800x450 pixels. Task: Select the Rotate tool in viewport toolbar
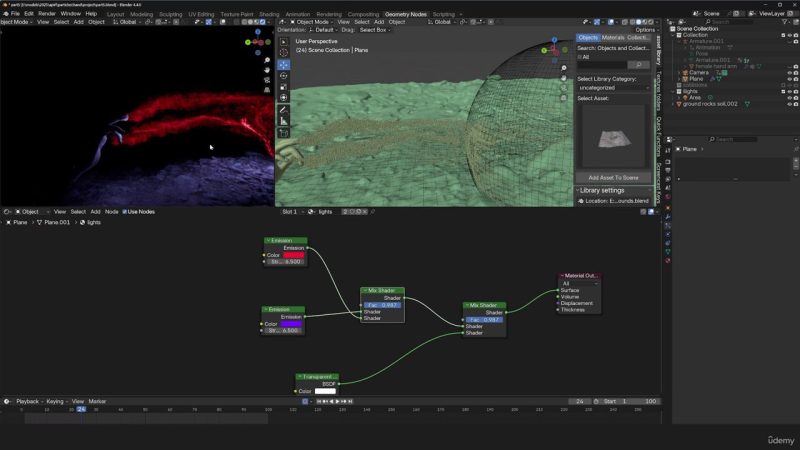[284, 76]
